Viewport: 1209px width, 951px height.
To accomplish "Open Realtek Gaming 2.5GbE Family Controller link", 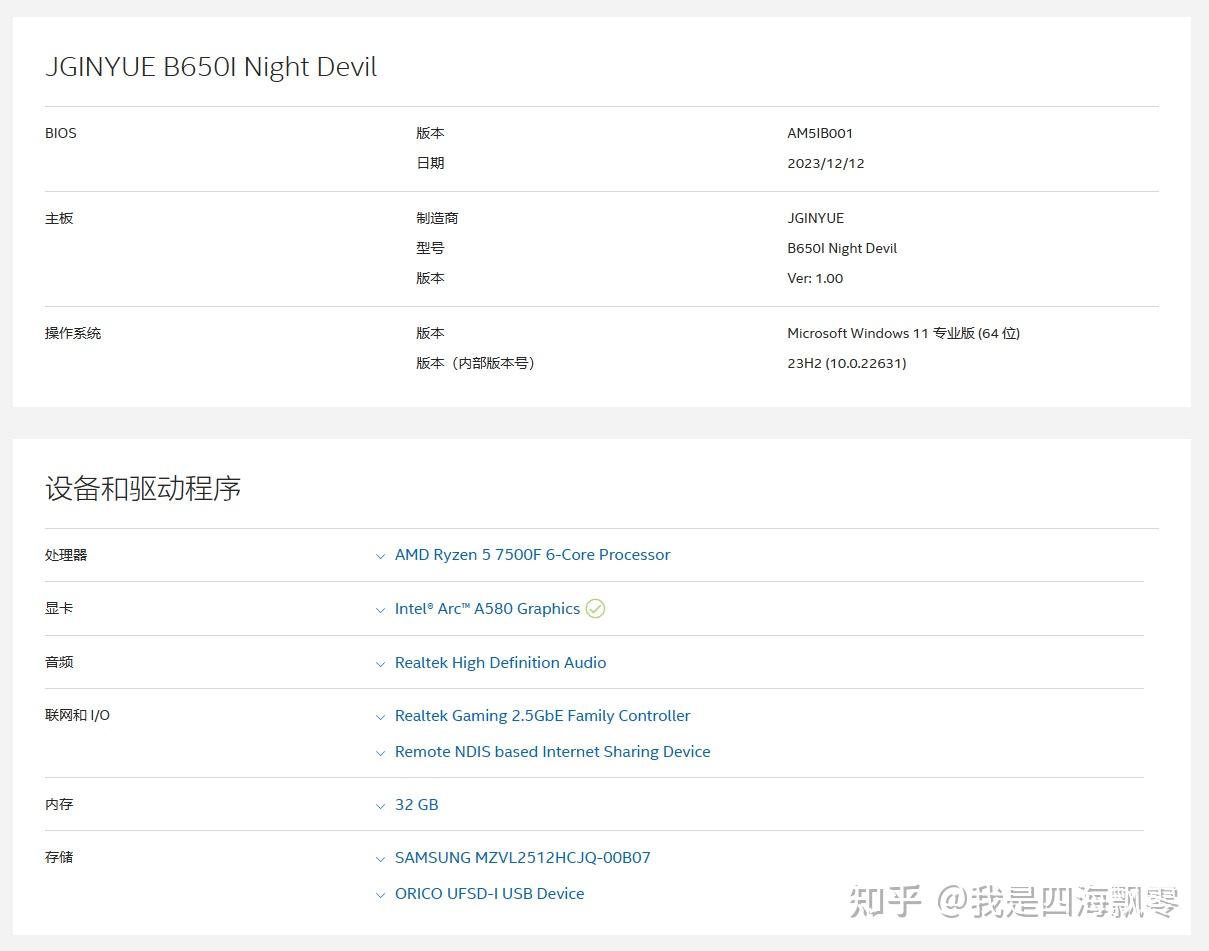I will tap(542, 716).
